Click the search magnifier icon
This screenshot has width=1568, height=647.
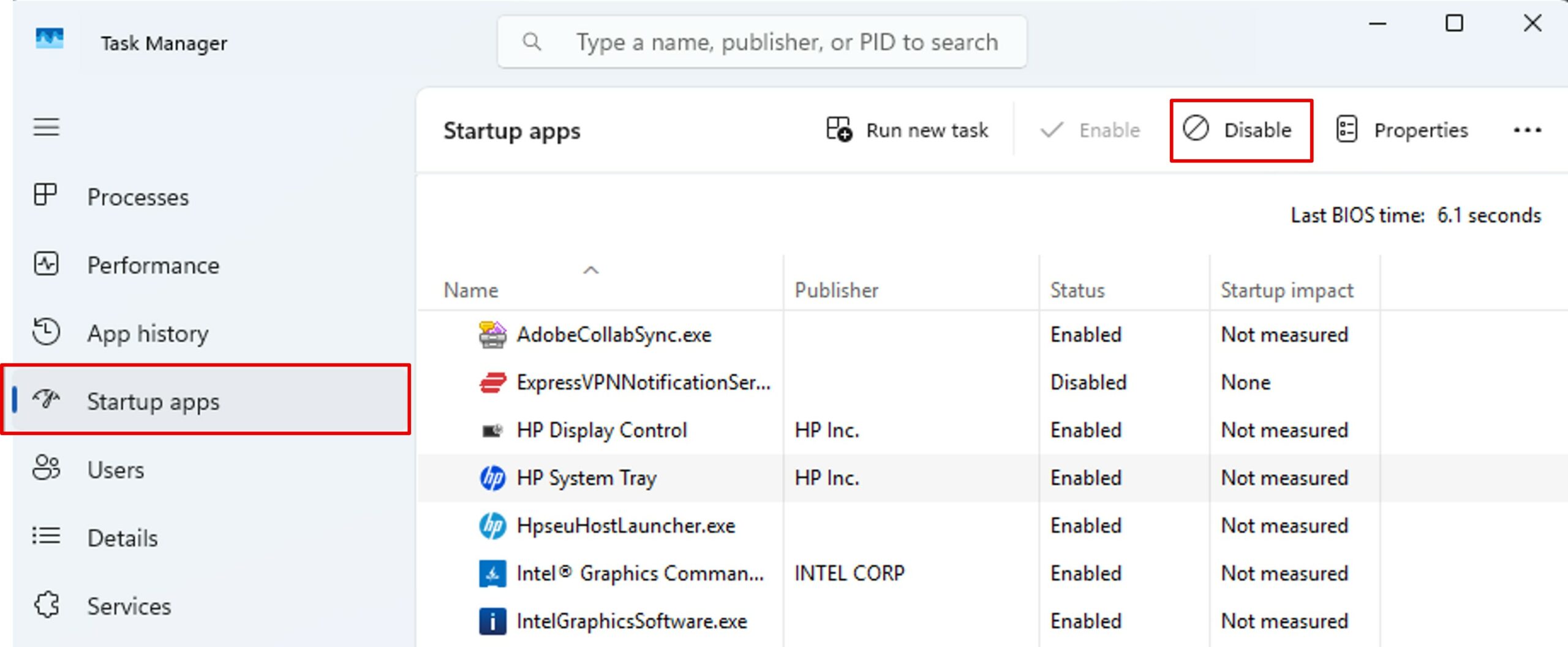click(x=532, y=42)
